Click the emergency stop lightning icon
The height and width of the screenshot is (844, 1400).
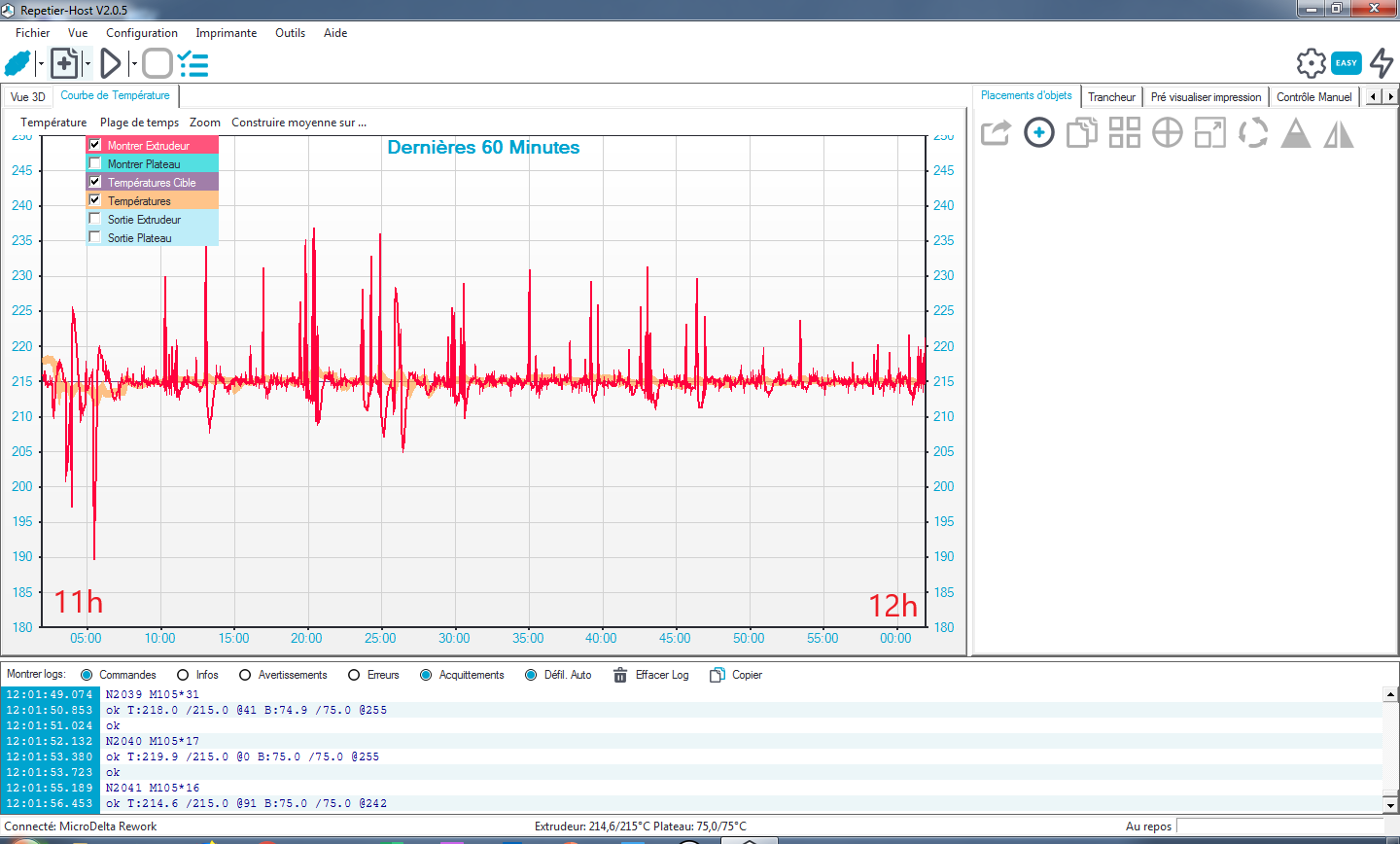pyautogui.click(x=1382, y=63)
